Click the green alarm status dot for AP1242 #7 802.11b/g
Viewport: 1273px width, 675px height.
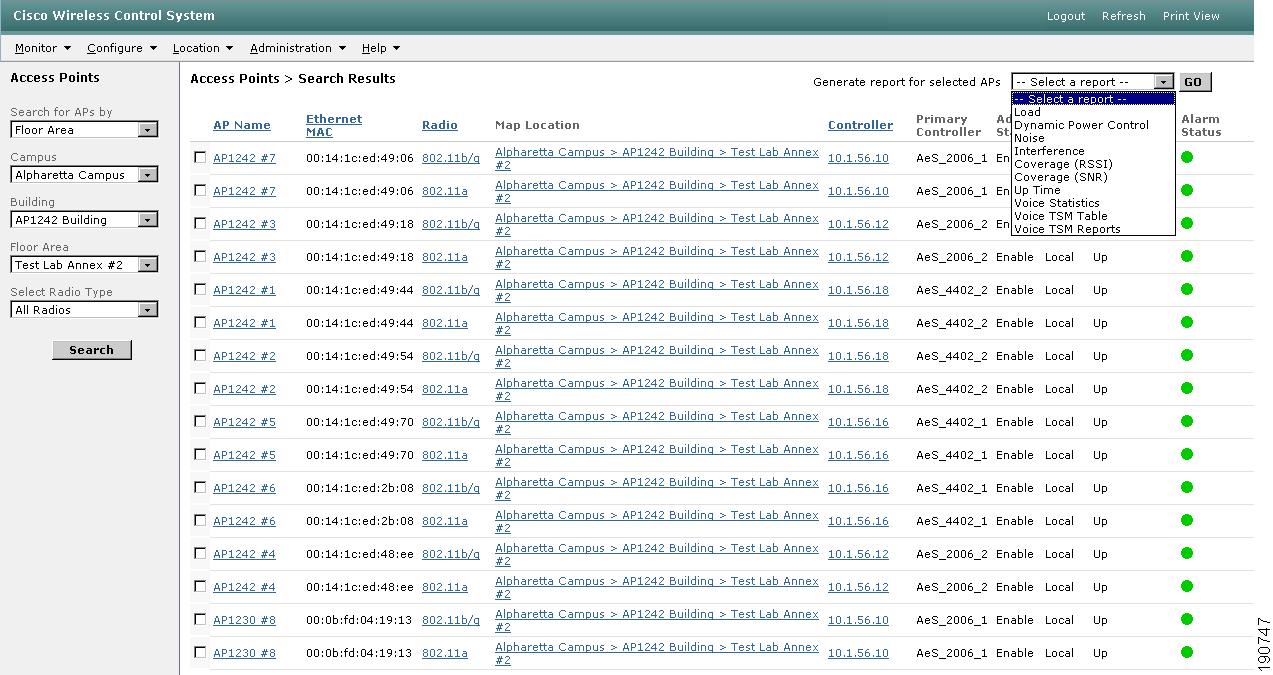[1187, 157]
